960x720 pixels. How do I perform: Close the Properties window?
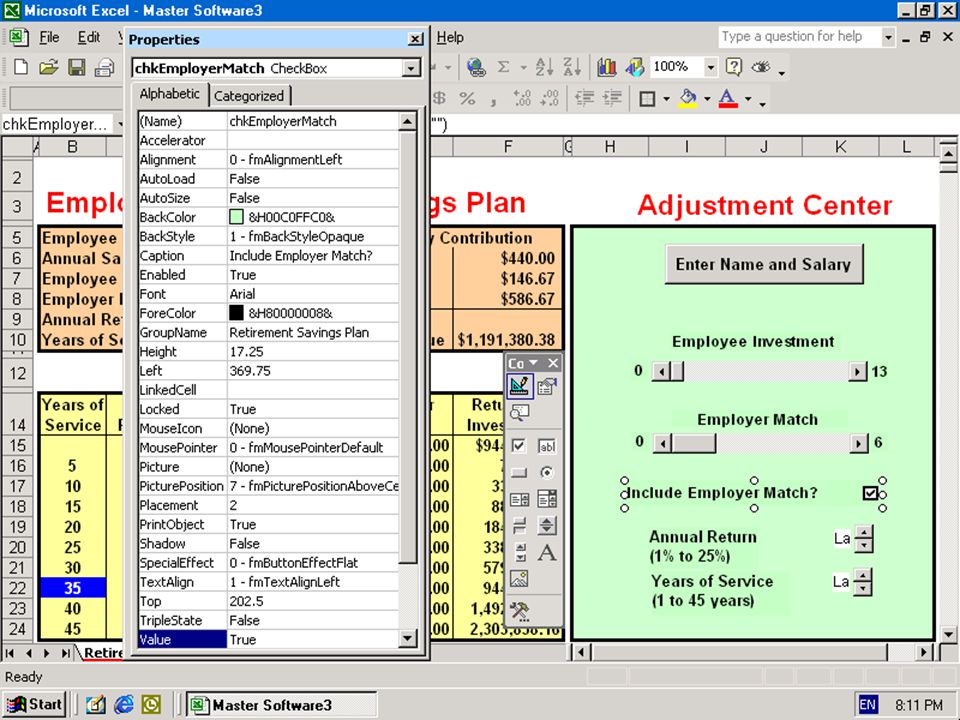click(x=416, y=39)
